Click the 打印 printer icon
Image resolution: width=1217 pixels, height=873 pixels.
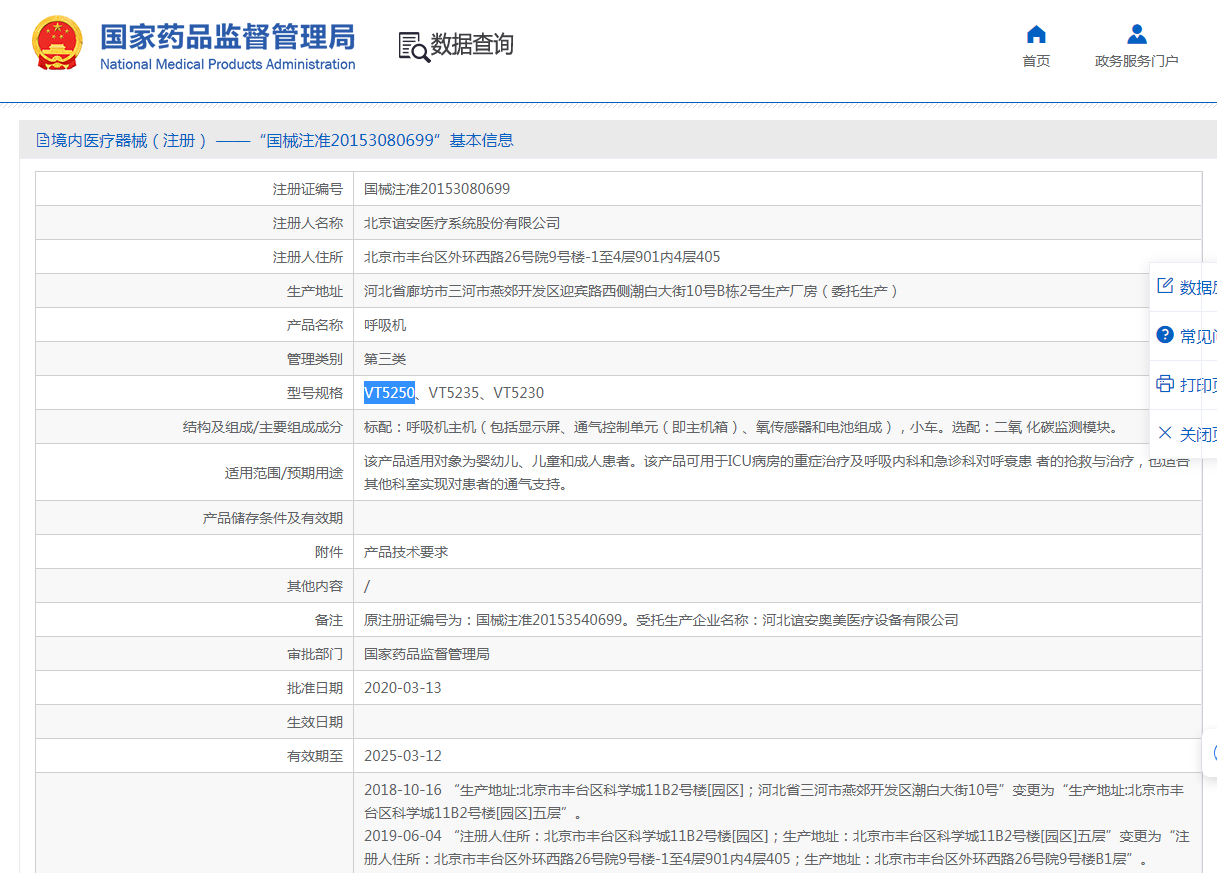pyautogui.click(x=1164, y=384)
